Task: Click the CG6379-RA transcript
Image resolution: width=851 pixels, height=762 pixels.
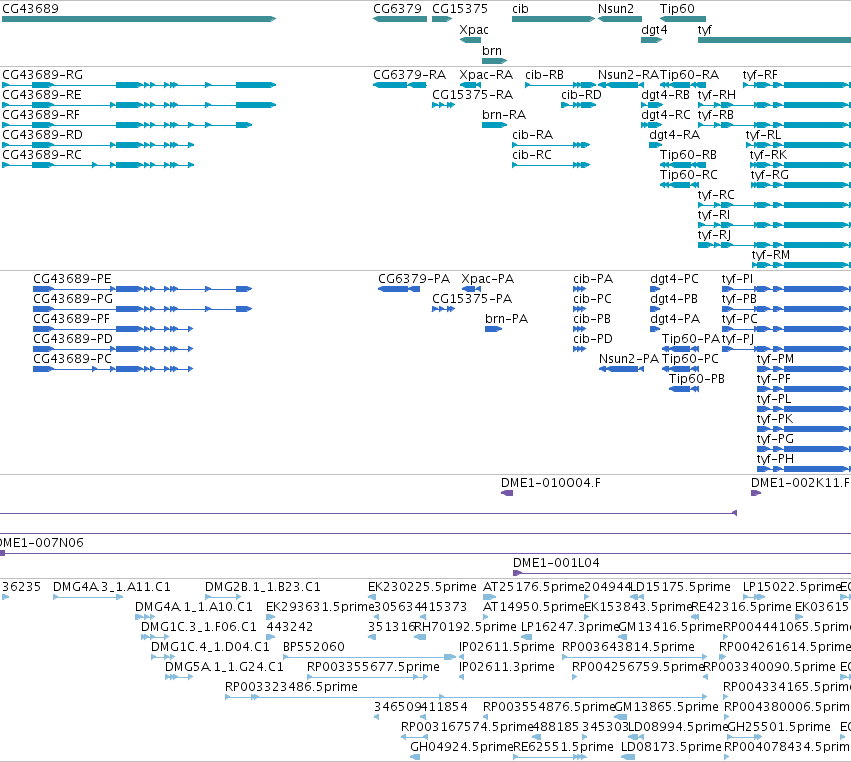Action: point(400,85)
